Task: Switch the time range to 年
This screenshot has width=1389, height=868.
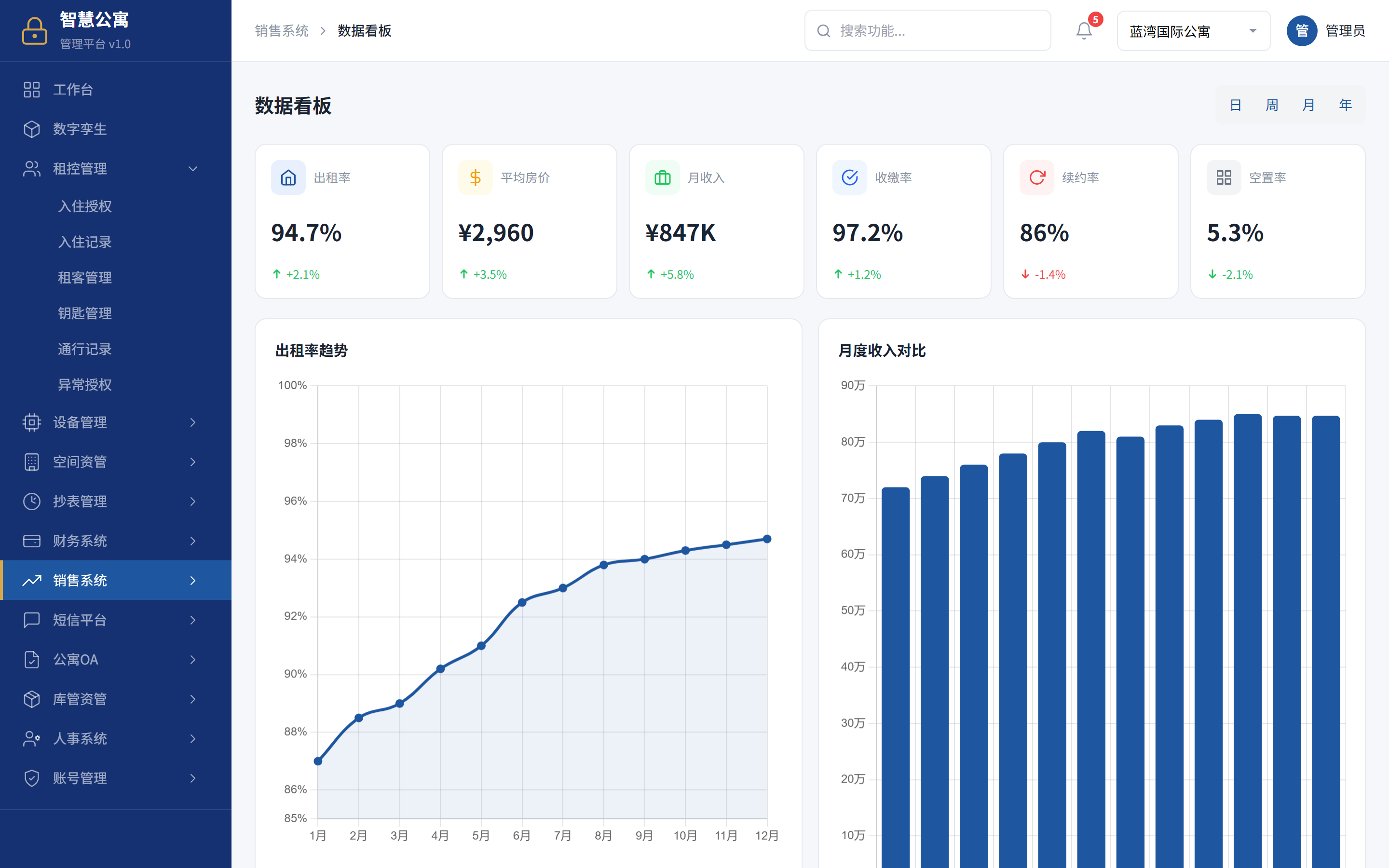Action: click(x=1345, y=105)
